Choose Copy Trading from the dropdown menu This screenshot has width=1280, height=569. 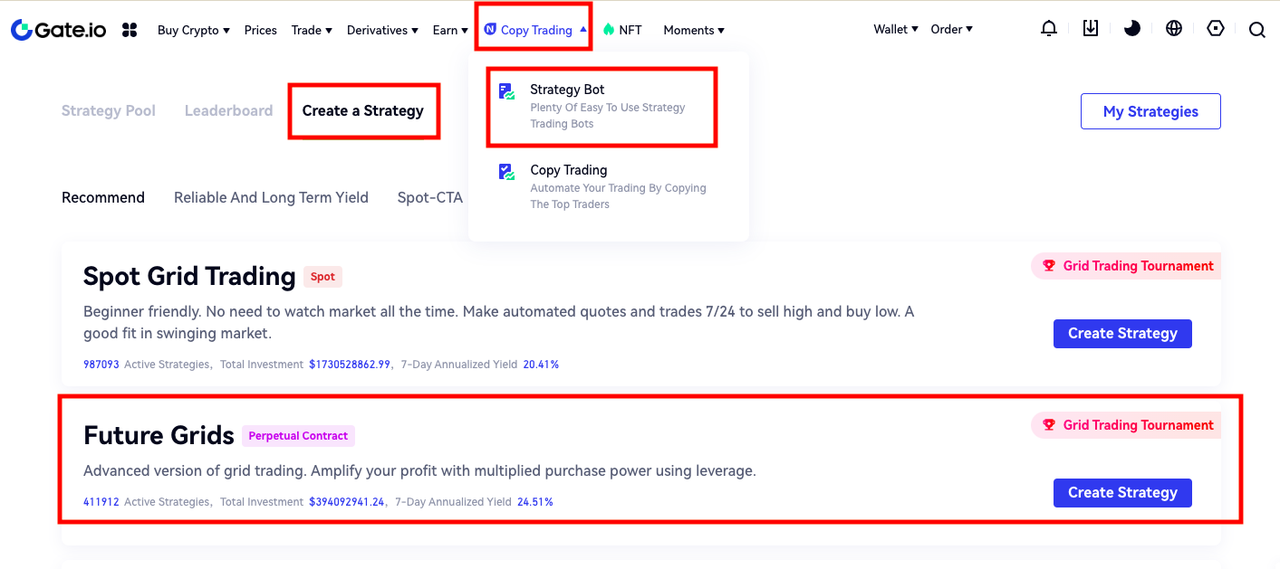tap(568, 170)
